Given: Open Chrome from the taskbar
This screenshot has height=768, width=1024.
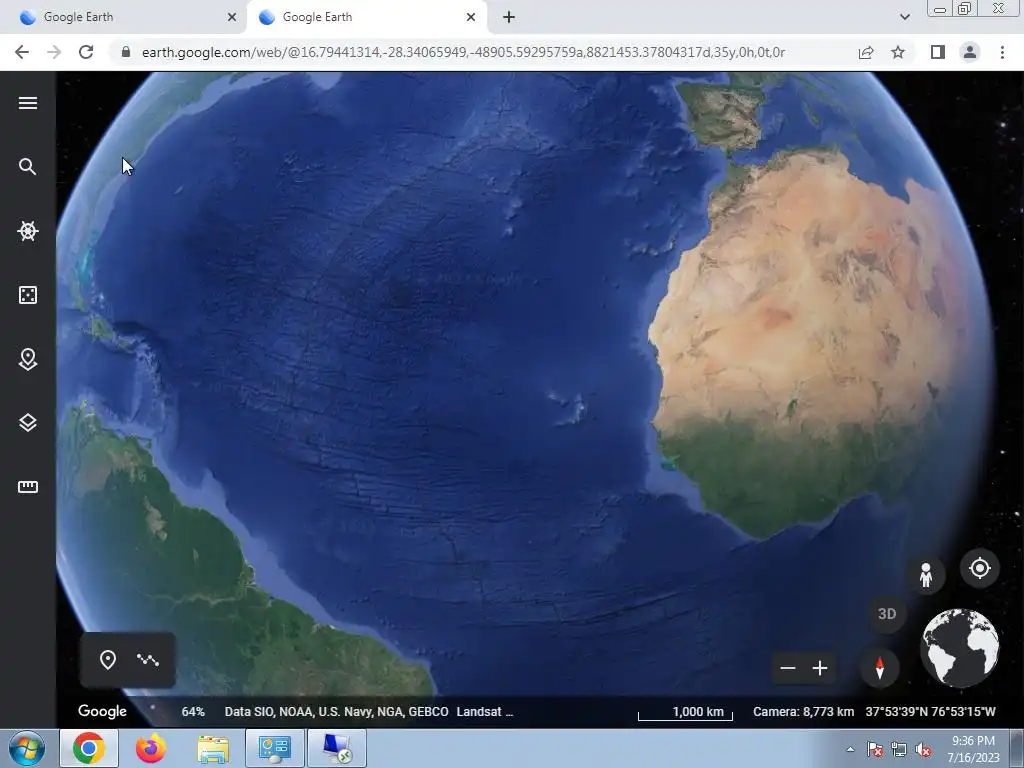Looking at the screenshot, I should 89,748.
